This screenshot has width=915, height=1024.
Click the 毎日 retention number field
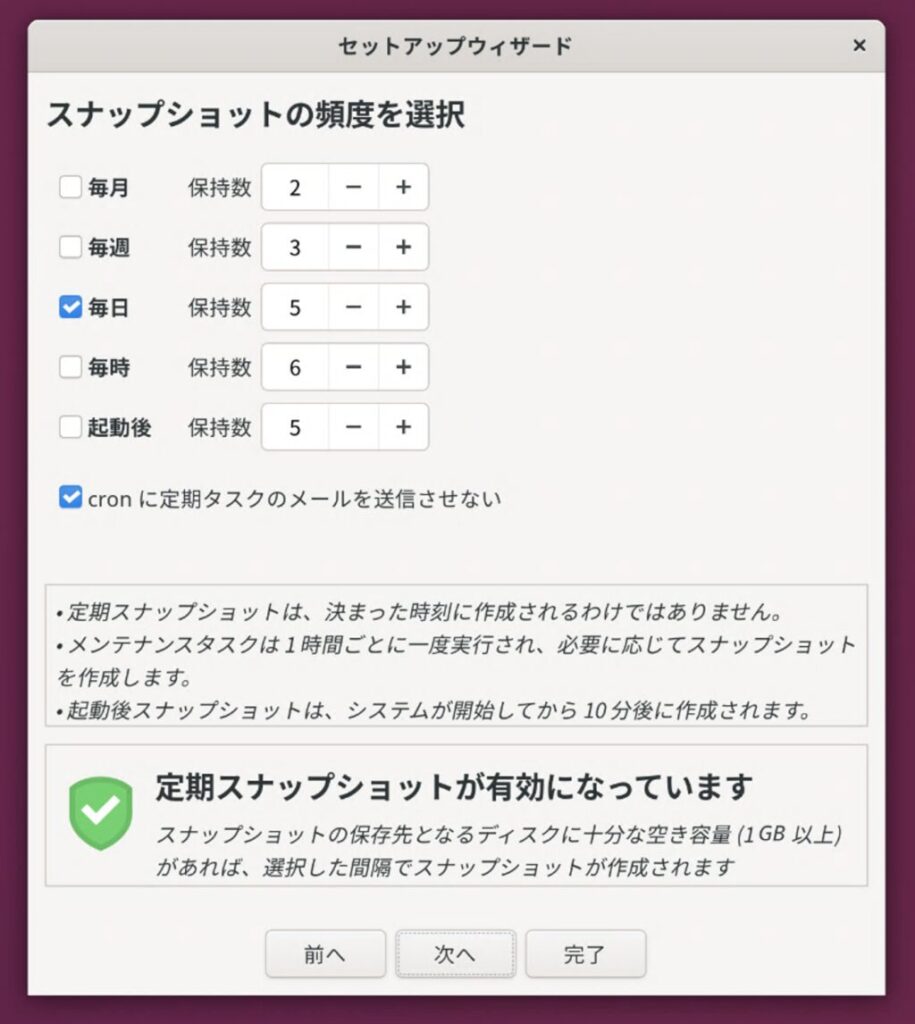tap(295, 307)
